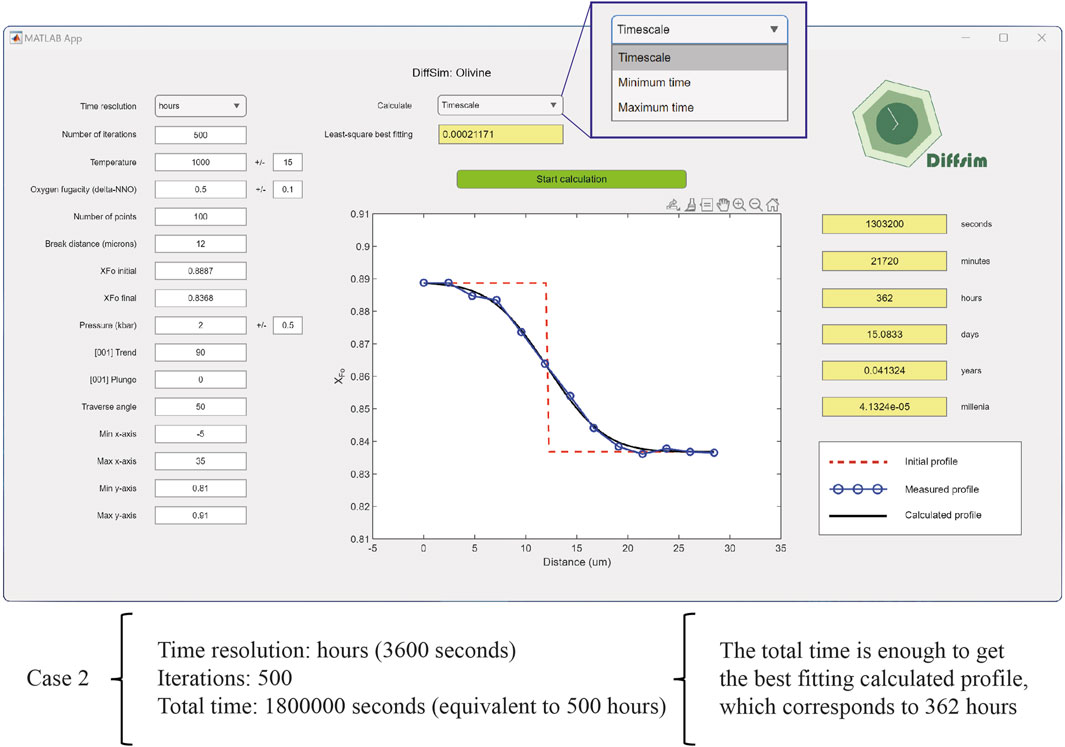Select the brush data tool icon

(x=690, y=204)
